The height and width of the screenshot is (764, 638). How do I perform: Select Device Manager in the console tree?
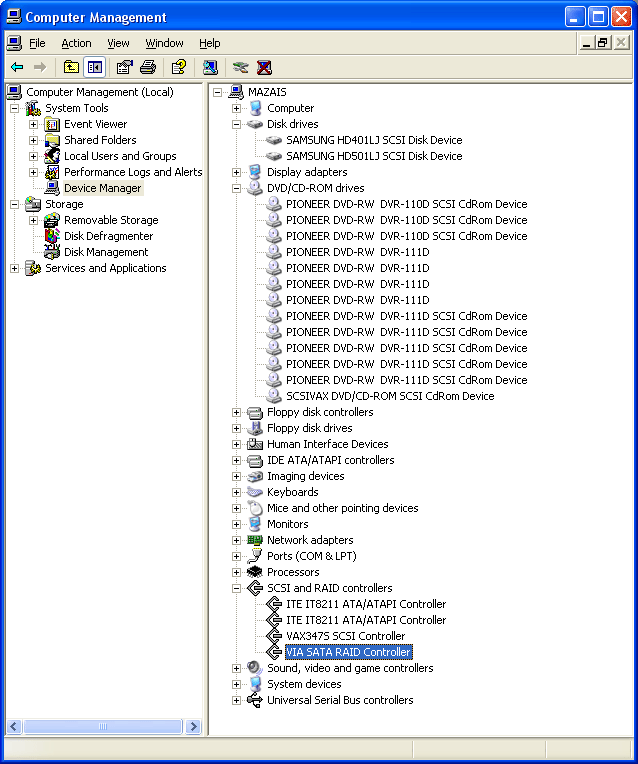coord(102,188)
